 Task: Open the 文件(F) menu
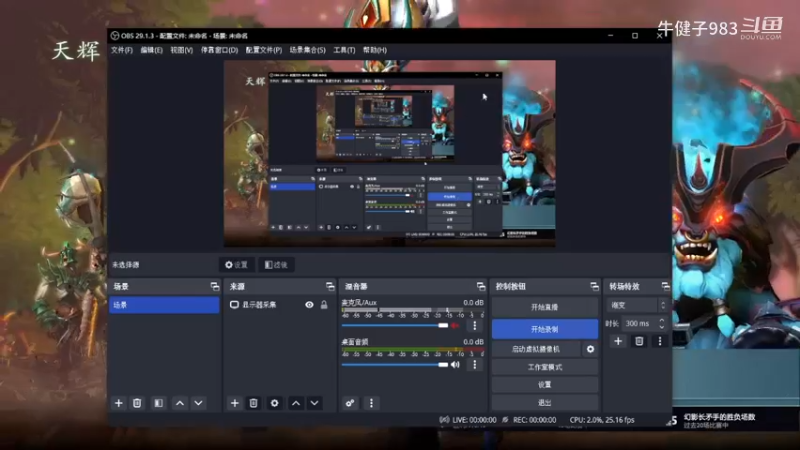[122, 50]
